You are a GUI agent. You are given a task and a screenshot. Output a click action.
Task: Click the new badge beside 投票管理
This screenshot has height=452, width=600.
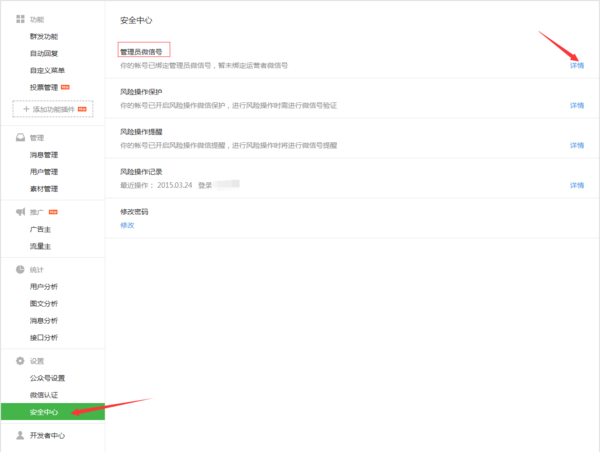coord(65,87)
